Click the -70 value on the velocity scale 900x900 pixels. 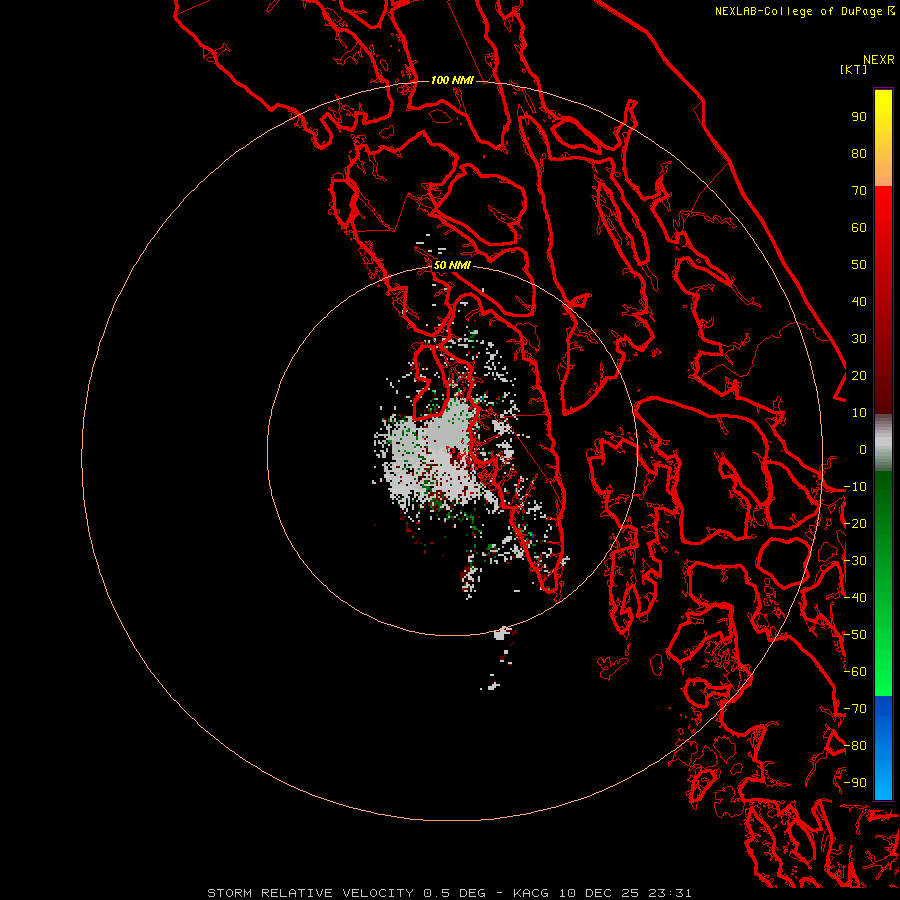click(855, 709)
